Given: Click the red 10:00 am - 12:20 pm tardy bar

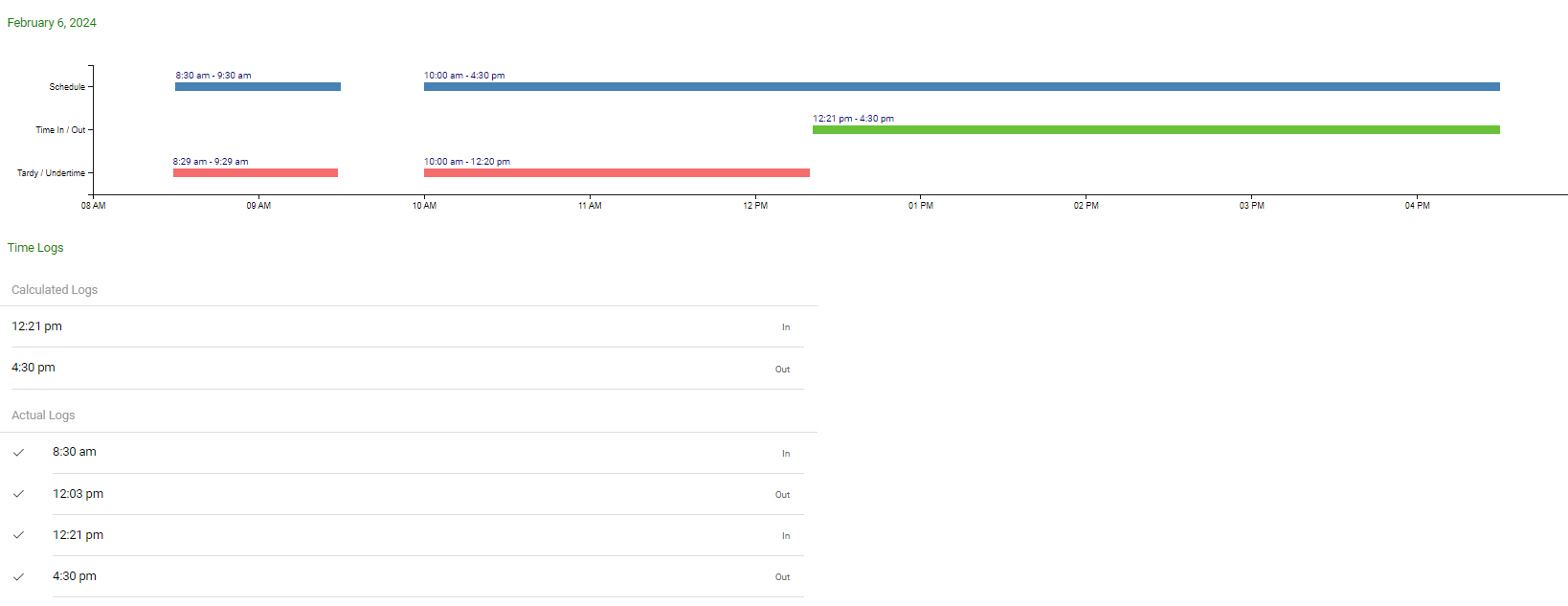Looking at the screenshot, I should click(x=616, y=173).
